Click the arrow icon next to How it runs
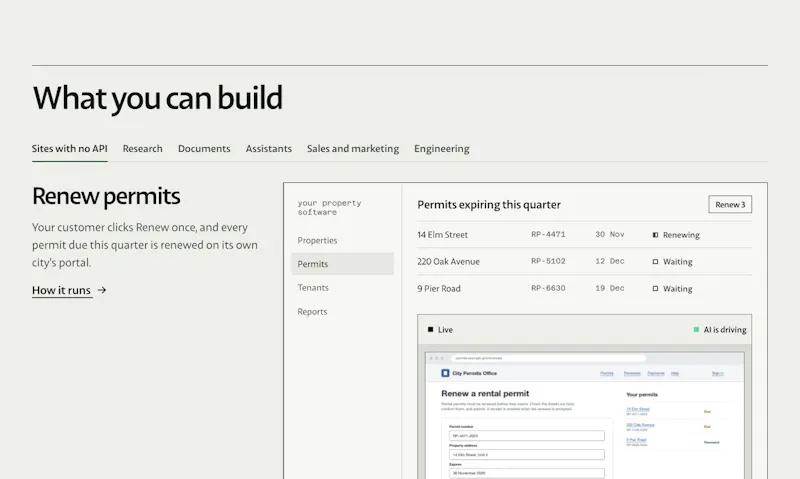The width and height of the screenshot is (800, 479). pyautogui.click(x=102, y=290)
